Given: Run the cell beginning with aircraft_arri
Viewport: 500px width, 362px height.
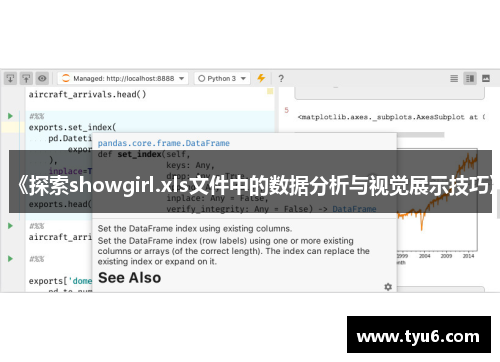Looking at the screenshot, I should point(10,226).
